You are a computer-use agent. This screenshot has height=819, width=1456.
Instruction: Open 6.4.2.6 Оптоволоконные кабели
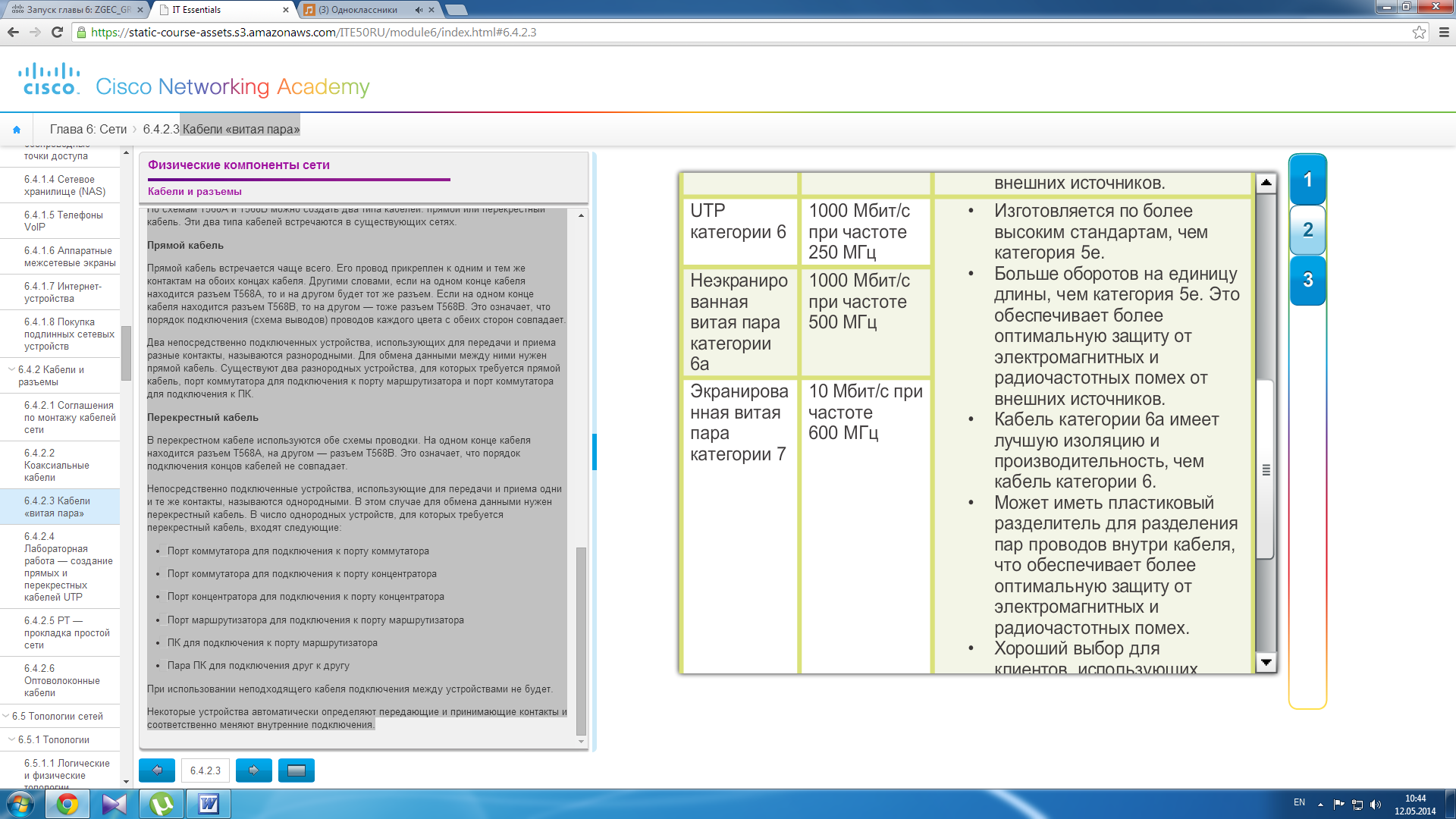(x=61, y=680)
